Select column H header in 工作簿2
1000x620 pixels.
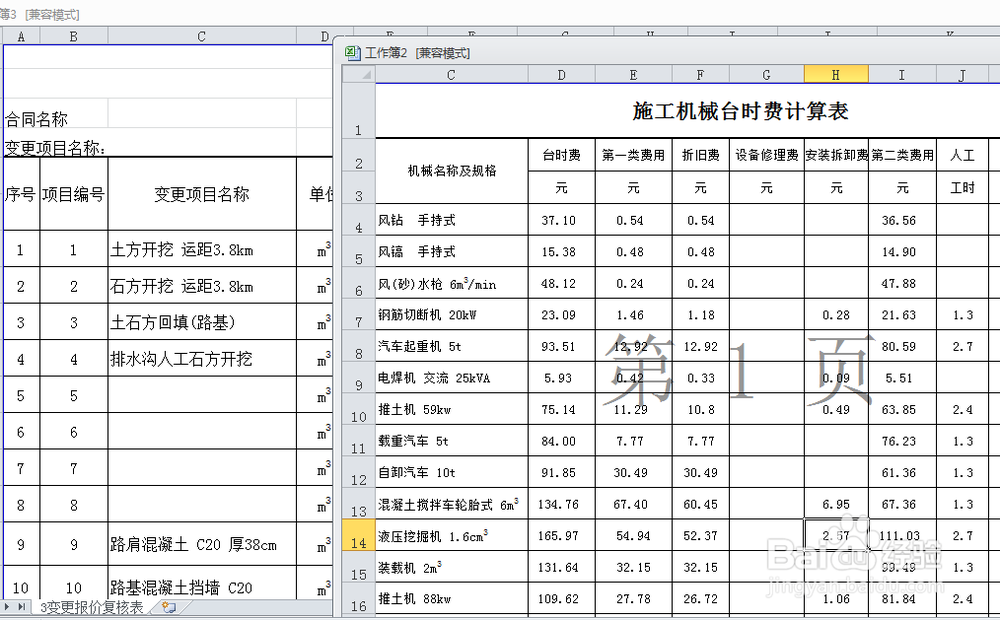coord(836,73)
